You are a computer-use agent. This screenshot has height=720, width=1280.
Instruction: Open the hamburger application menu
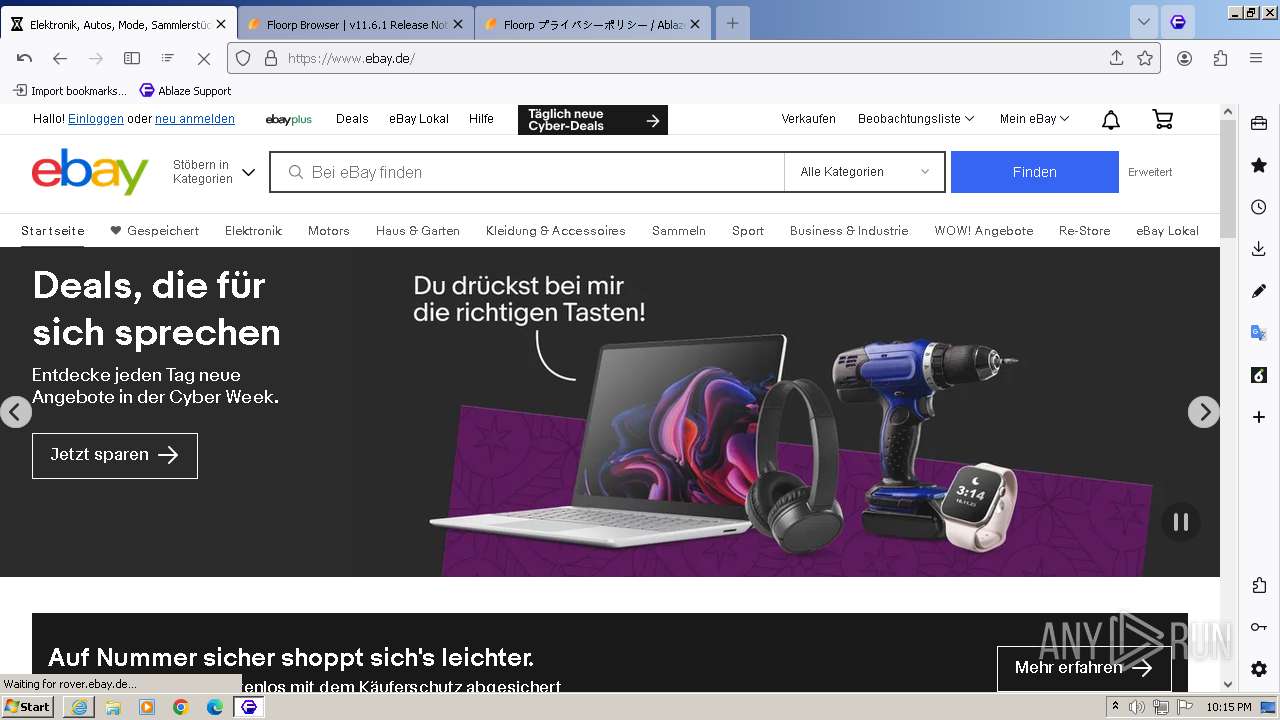(1256, 58)
